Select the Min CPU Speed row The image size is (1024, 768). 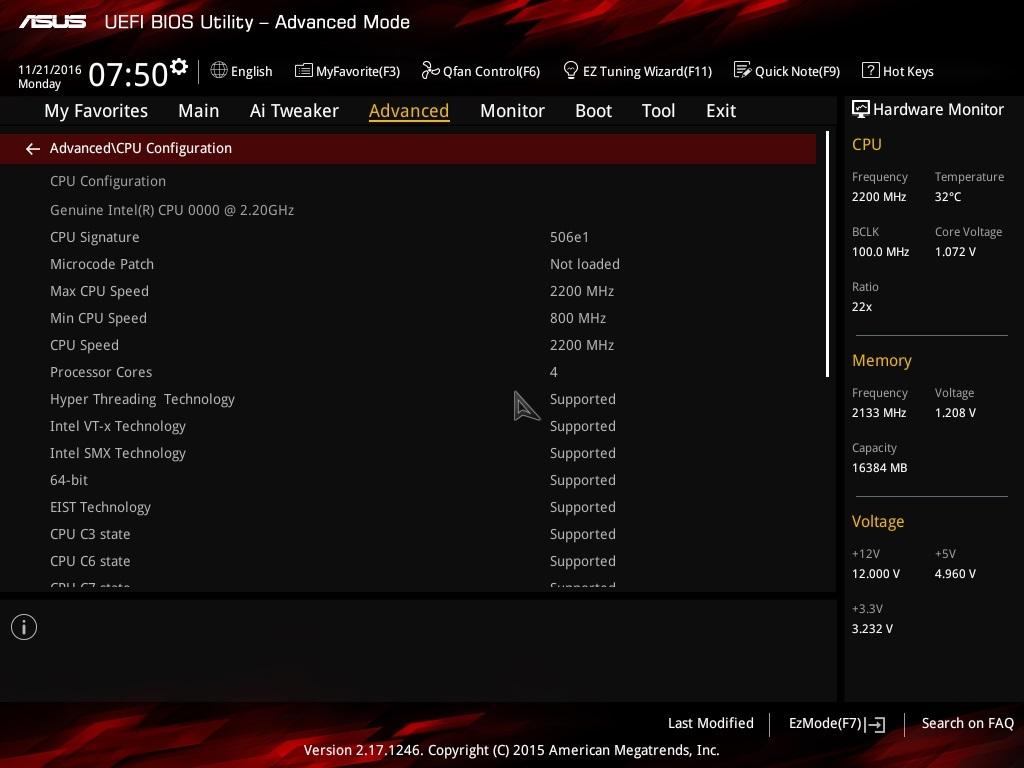tap(408, 318)
